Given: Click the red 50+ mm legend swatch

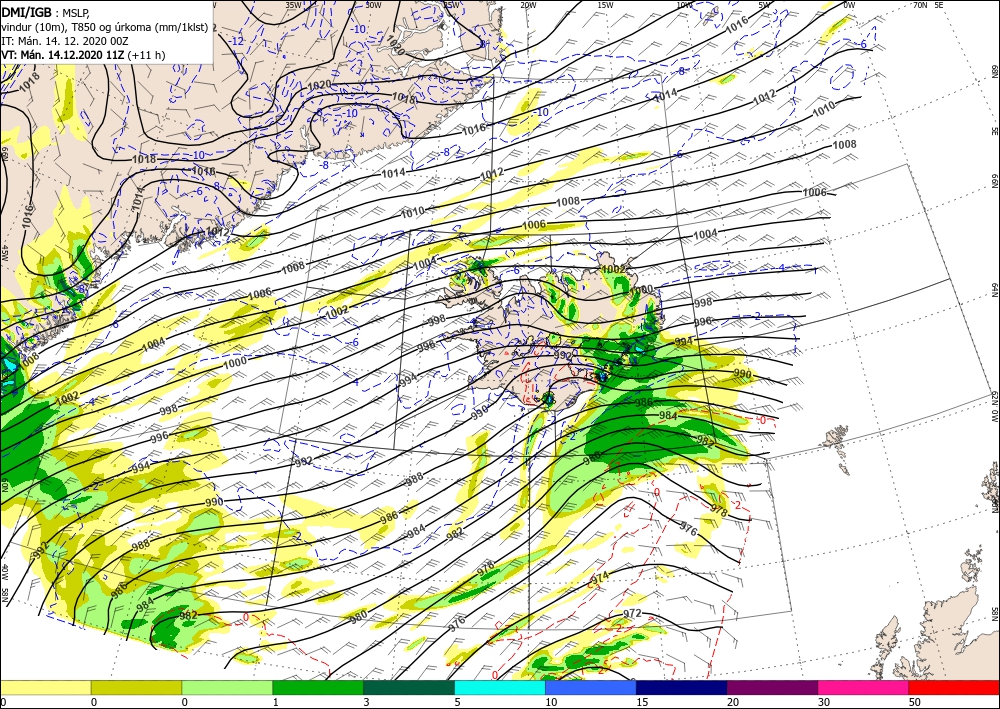Looking at the screenshot, I should [x=954, y=687].
